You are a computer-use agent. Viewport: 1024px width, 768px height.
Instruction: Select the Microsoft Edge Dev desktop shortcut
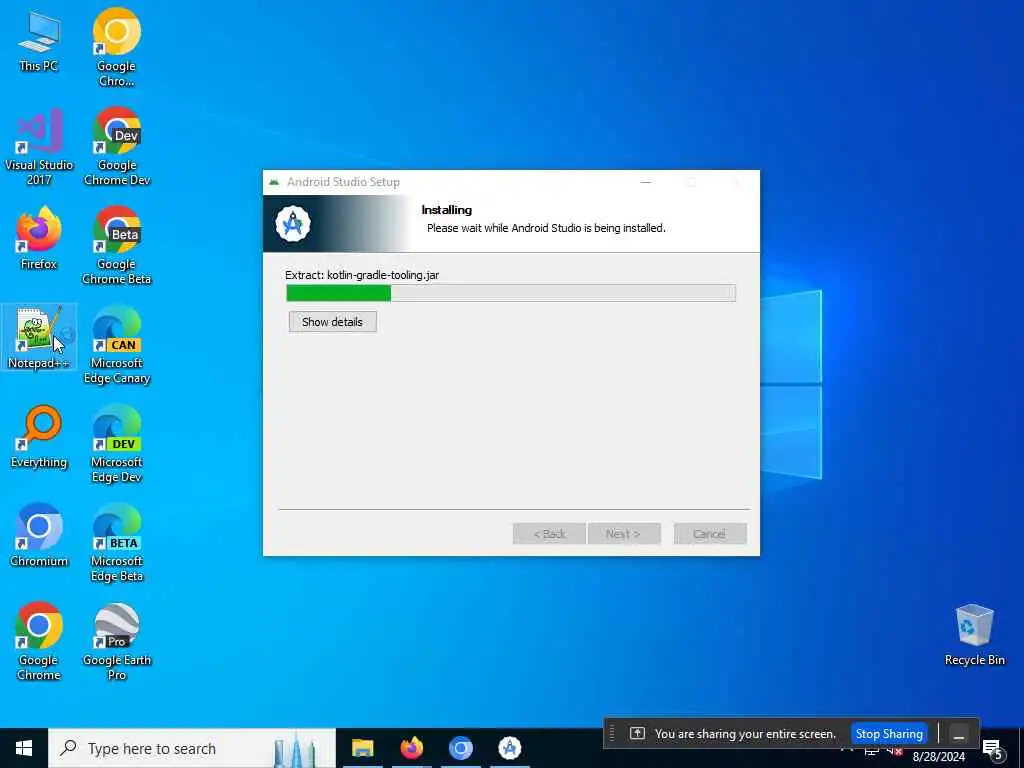[117, 445]
